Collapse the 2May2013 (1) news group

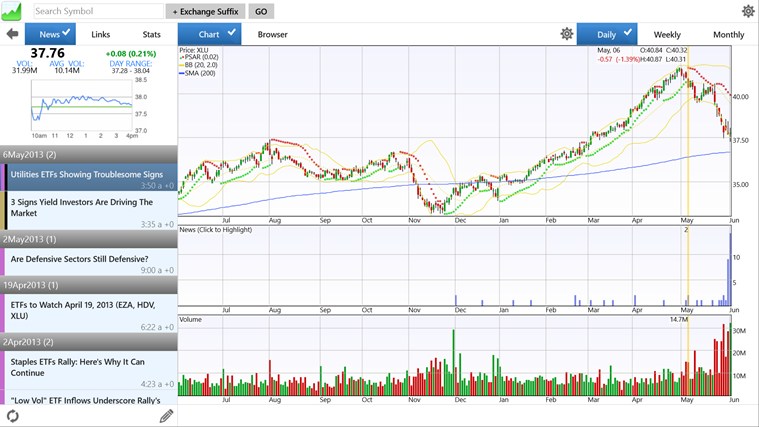click(88, 239)
